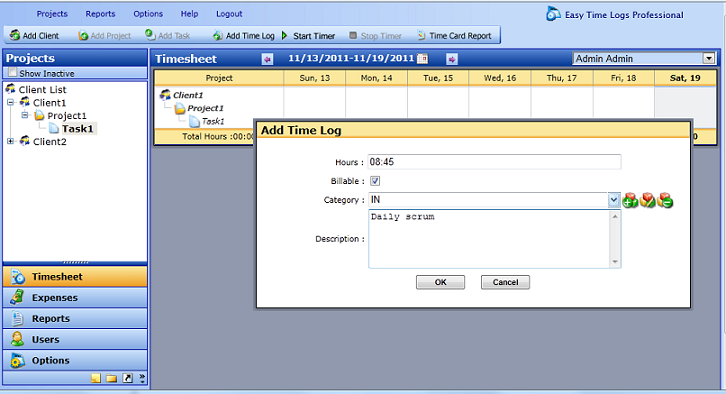Collapse the Project1 tree node
This screenshot has width=726, height=394.
(25, 115)
